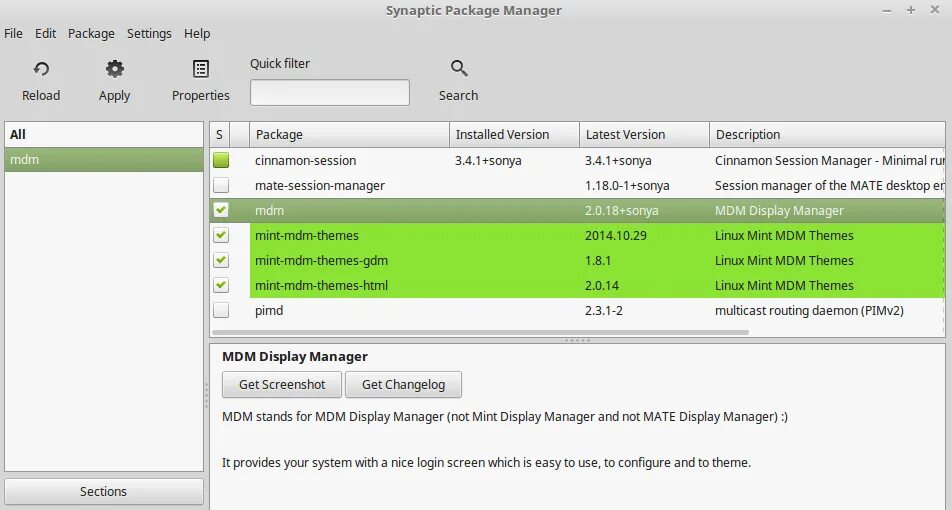952x510 pixels.
Task: Click the multicast routing daemon description
Action: (809, 310)
